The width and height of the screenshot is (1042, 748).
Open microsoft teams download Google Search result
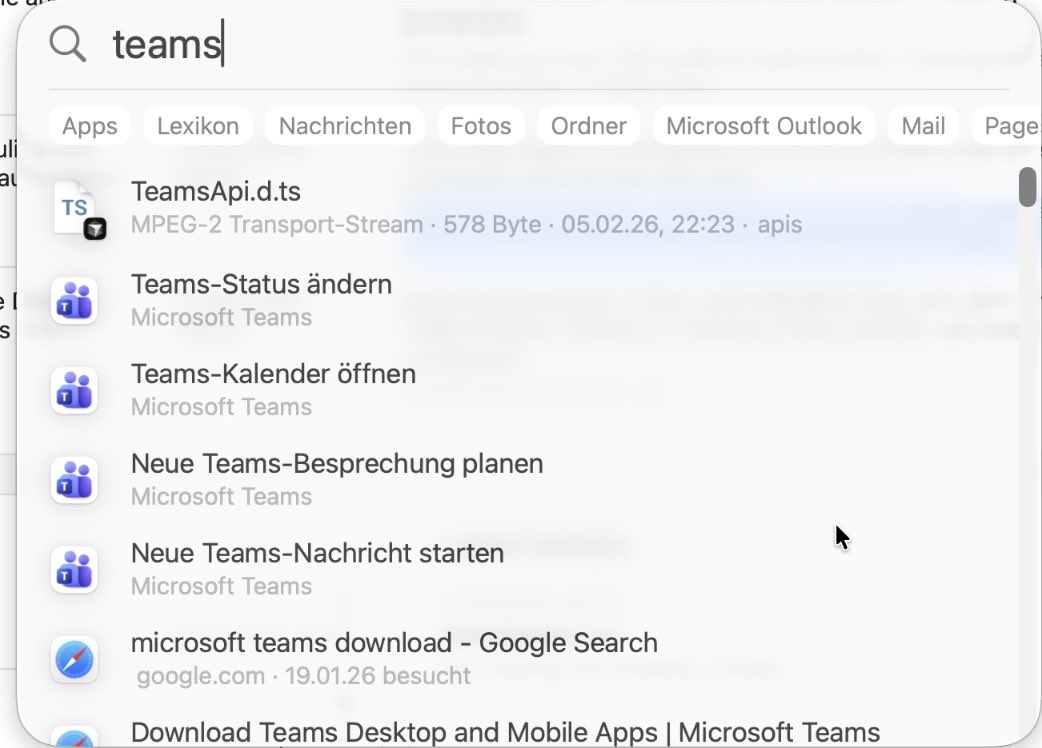point(528,659)
